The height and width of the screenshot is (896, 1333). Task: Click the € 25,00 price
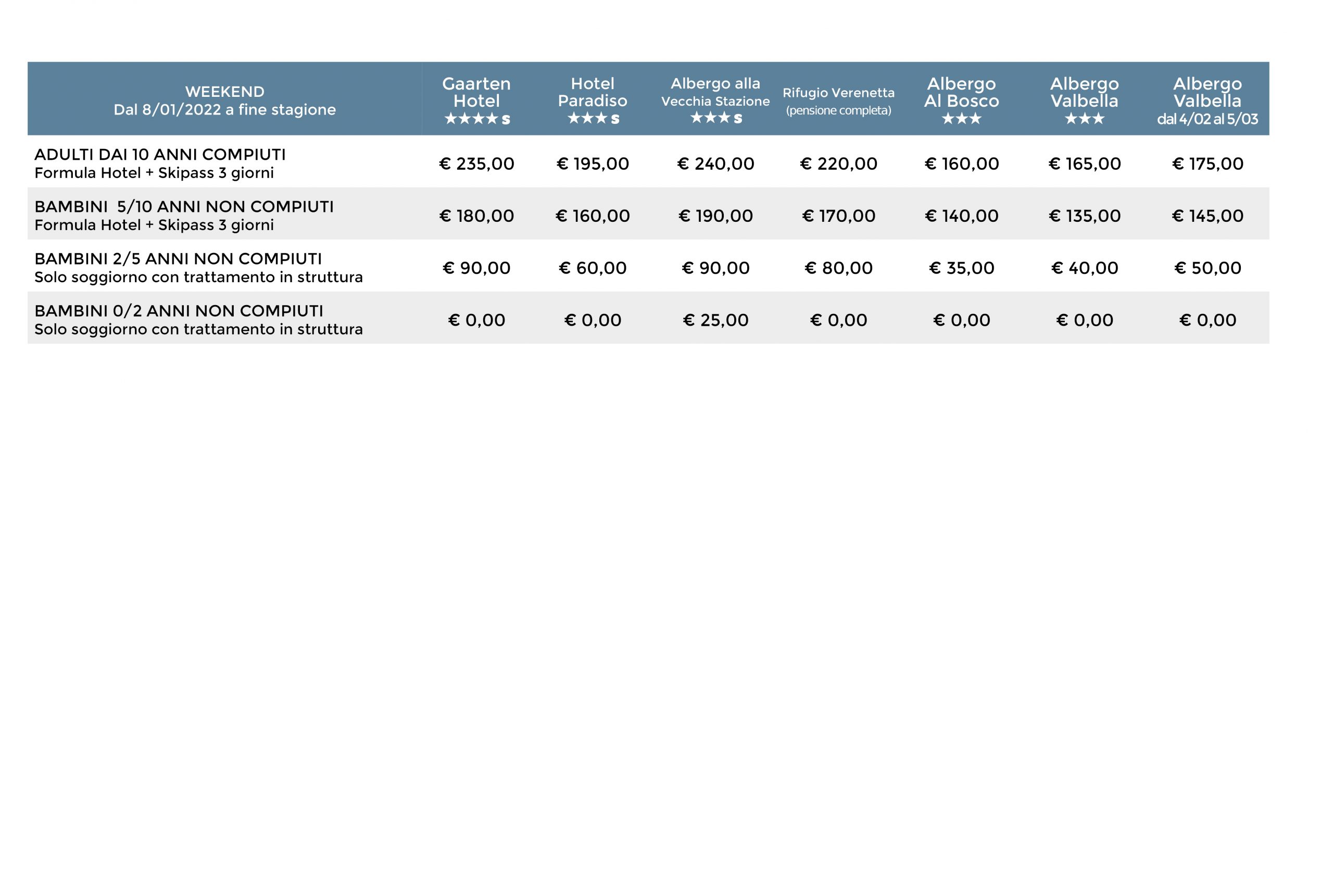pos(715,320)
